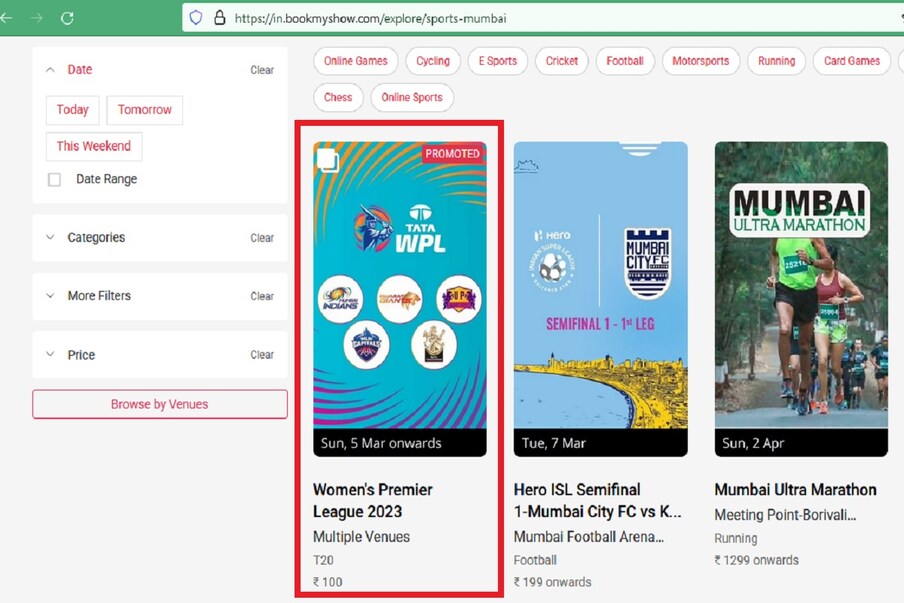Filter by Chess chip

point(338,97)
